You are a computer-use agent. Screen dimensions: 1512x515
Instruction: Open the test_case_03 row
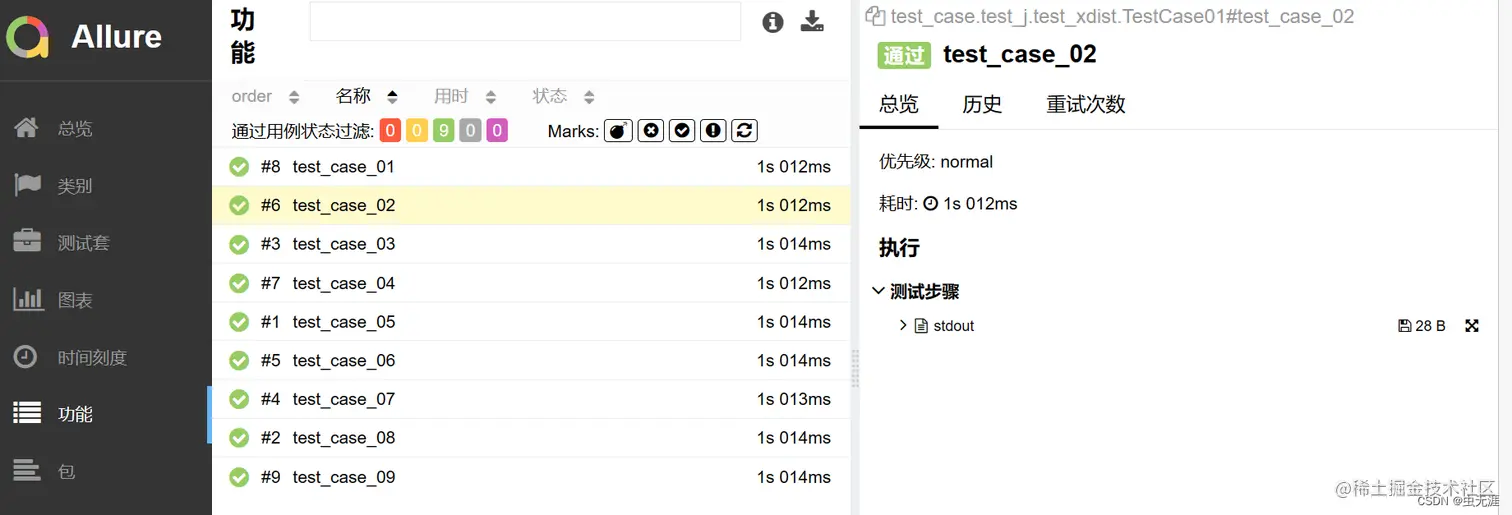[531, 244]
